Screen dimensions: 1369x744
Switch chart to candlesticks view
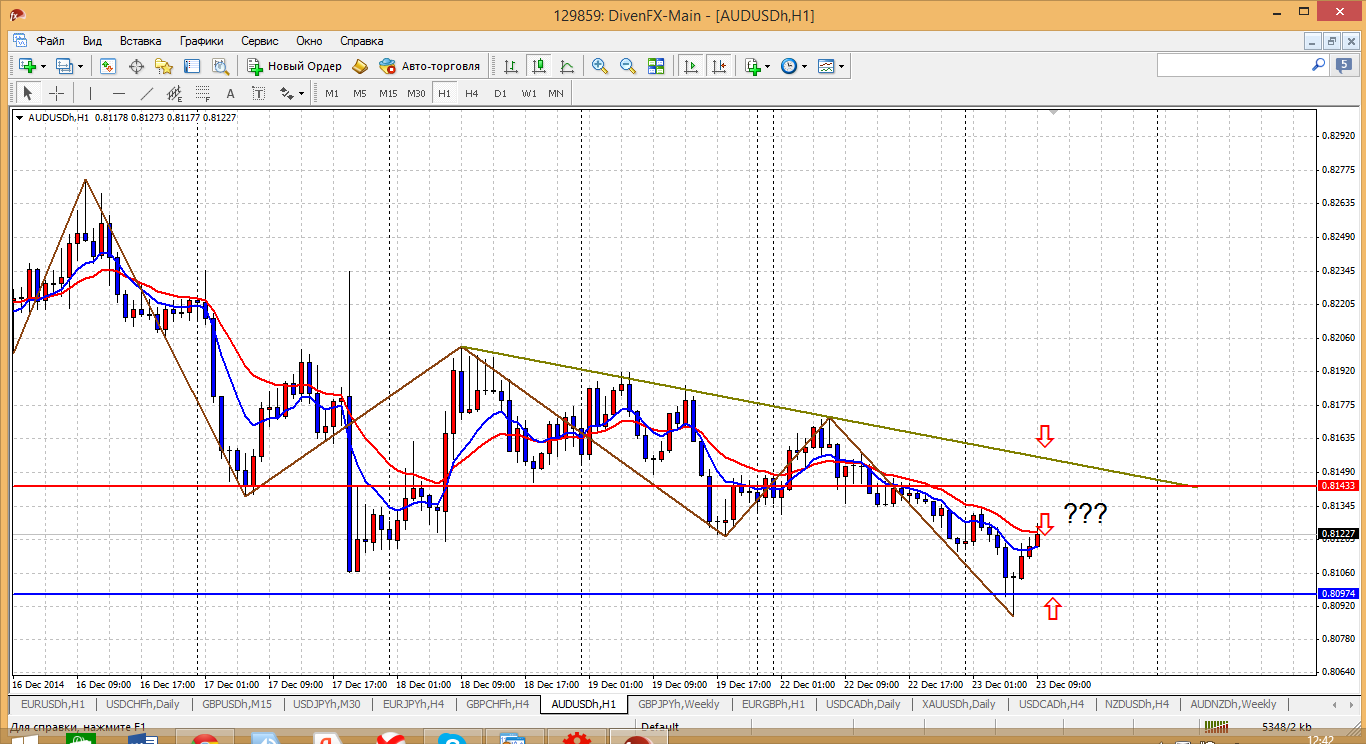coord(539,66)
